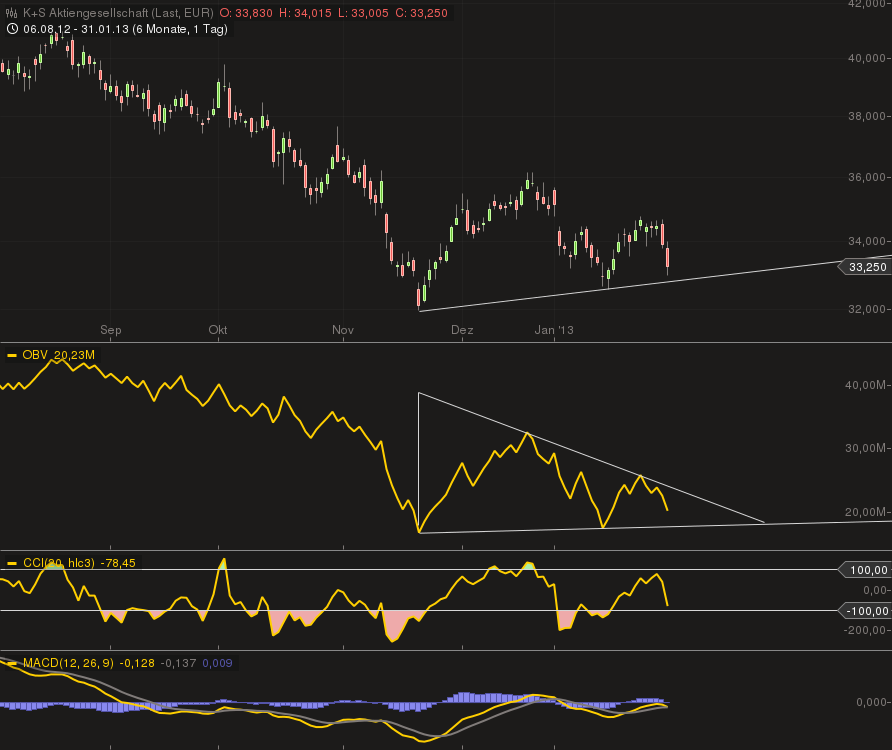892x750 pixels.
Task: Click the 32,000 price axis label
Action: (x=867, y=310)
